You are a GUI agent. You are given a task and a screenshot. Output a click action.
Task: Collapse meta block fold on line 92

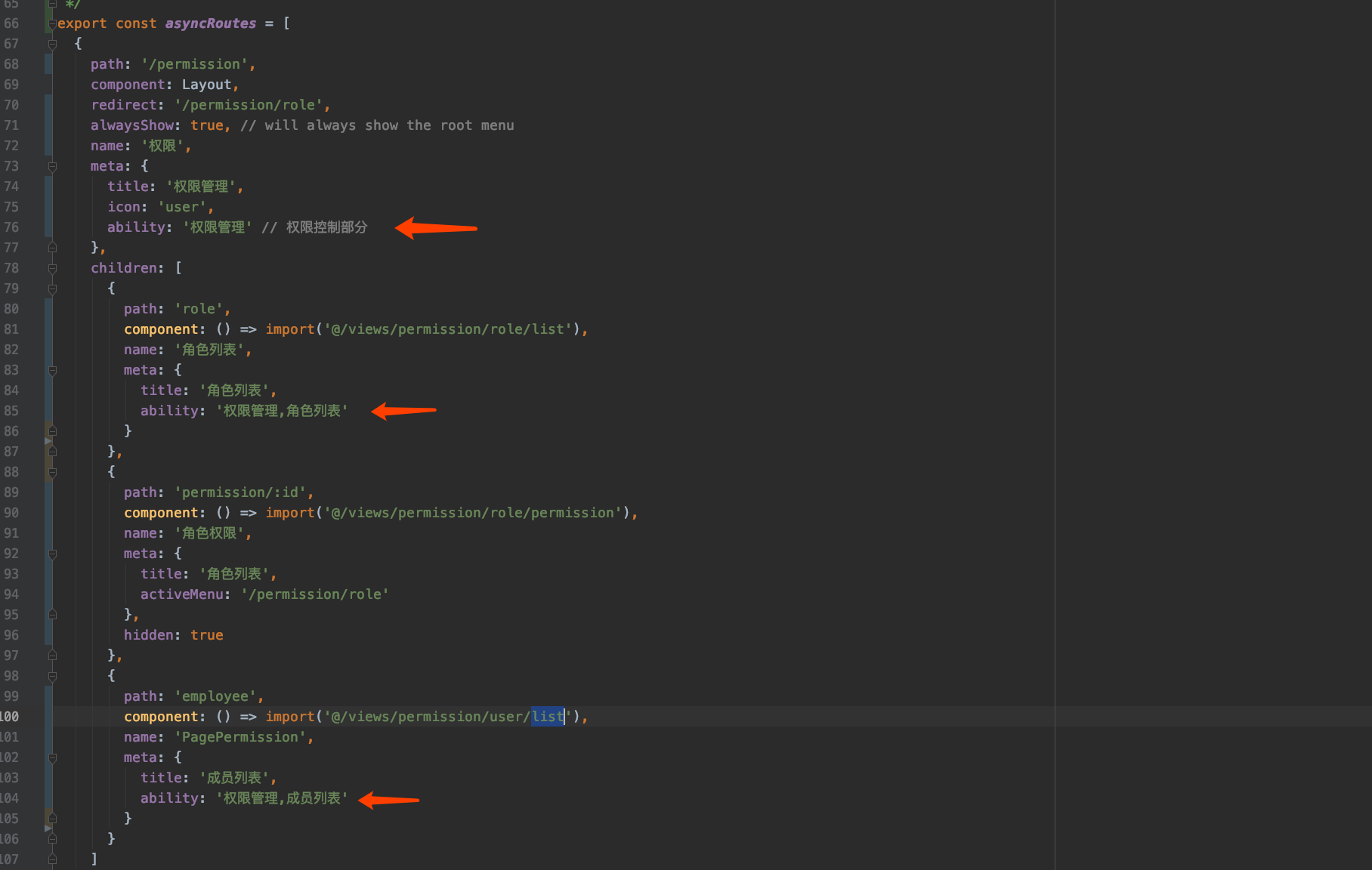(x=52, y=554)
